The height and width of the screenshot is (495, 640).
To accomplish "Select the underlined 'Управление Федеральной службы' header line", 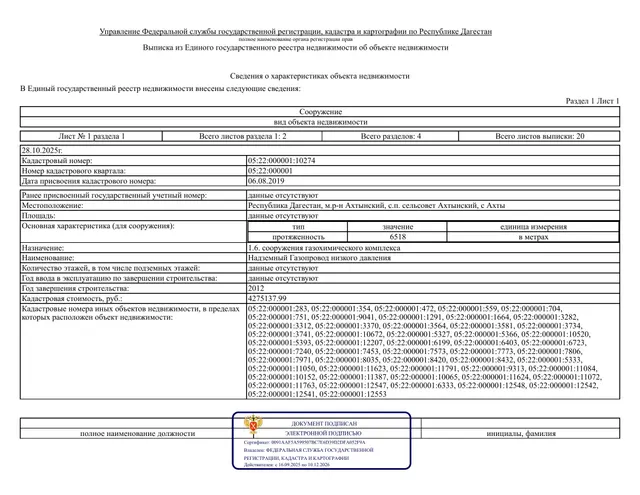I will coord(296,31).
